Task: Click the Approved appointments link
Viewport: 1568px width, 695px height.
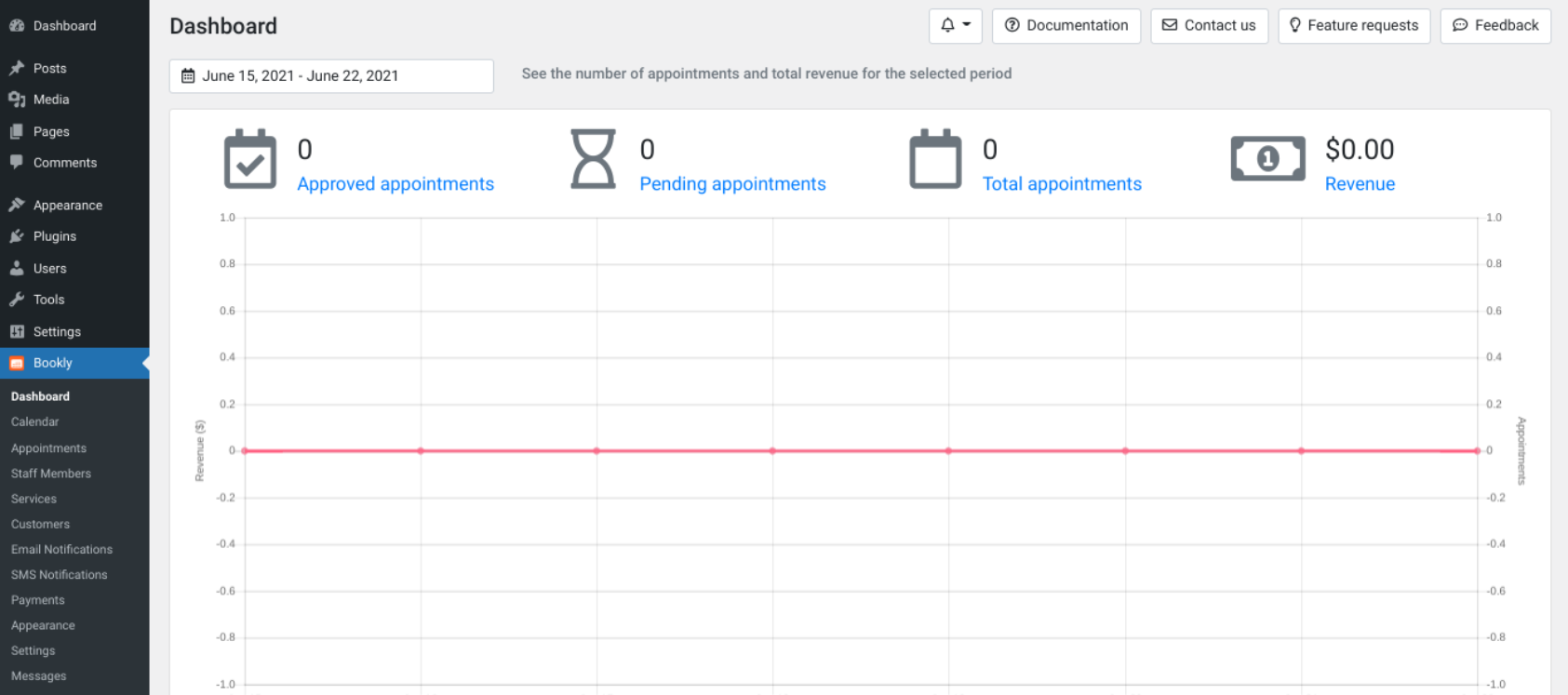Action: tap(395, 184)
